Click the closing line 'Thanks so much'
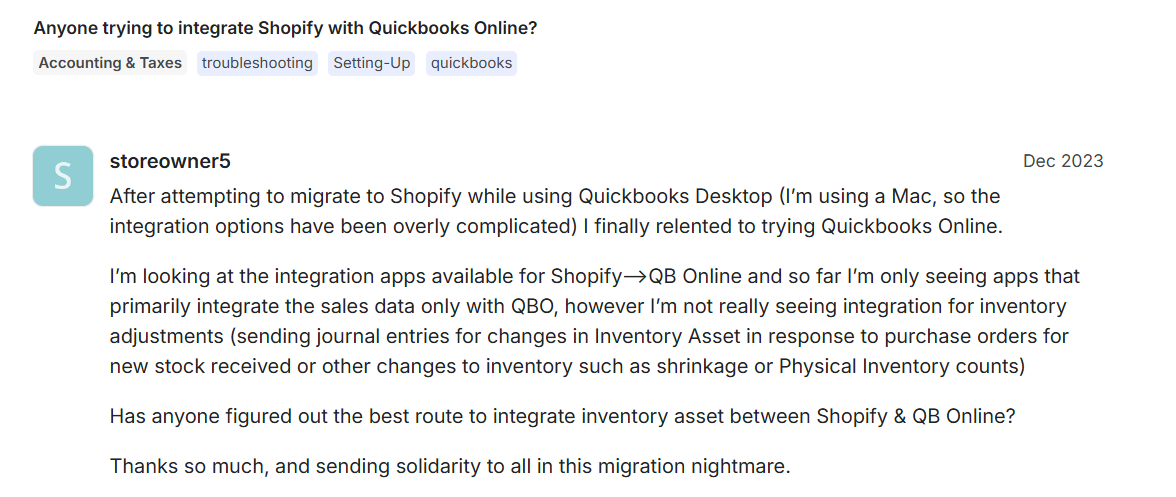 pyautogui.click(x=449, y=466)
